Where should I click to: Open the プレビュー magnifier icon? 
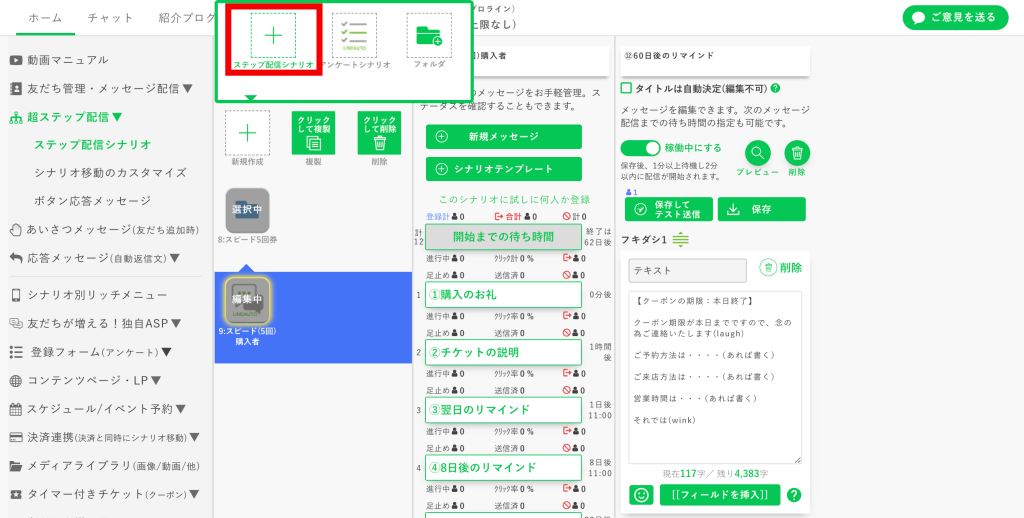(x=758, y=153)
